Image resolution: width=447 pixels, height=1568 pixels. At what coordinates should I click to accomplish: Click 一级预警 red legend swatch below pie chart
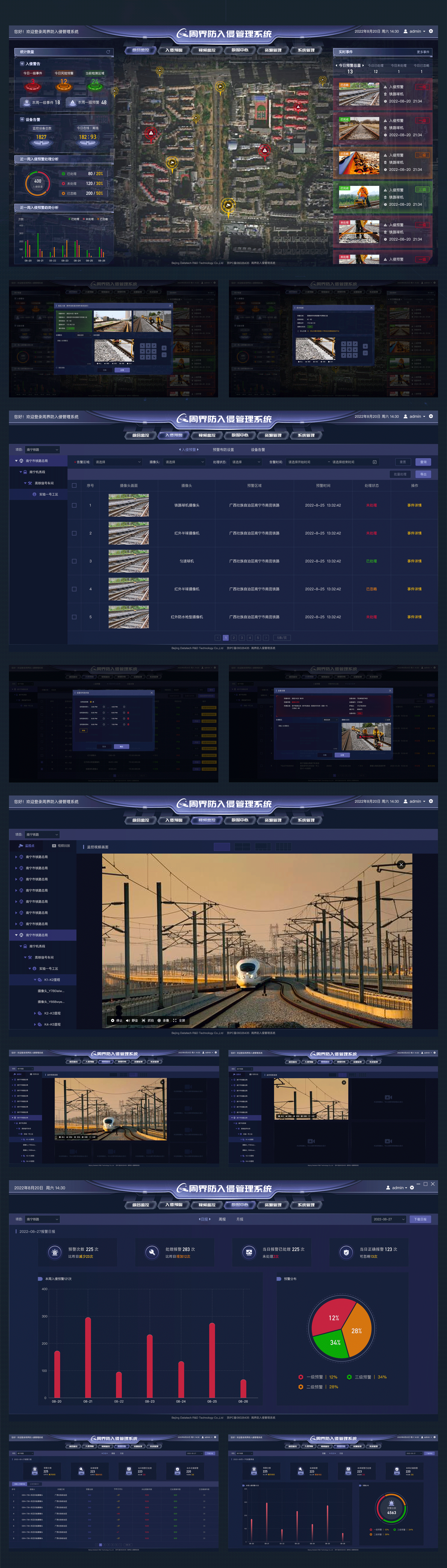coord(301,1377)
